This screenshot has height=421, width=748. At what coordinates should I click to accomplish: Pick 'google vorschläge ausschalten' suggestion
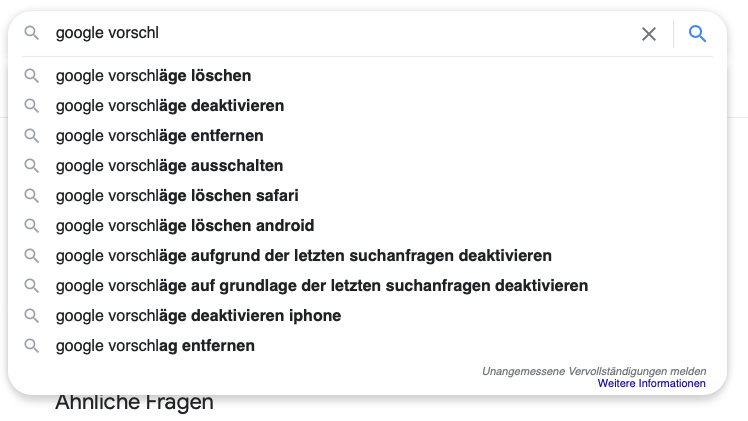click(367, 166)
